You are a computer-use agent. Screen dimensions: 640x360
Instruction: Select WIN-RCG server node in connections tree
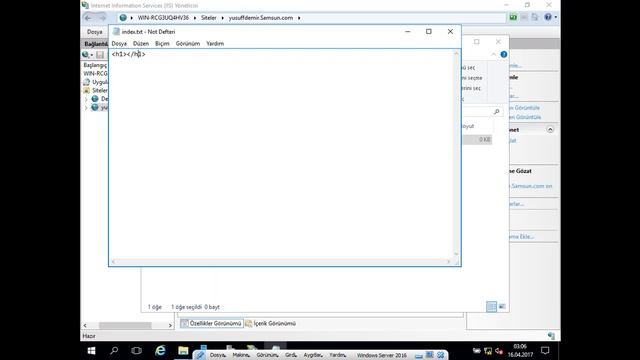(96, 73)
